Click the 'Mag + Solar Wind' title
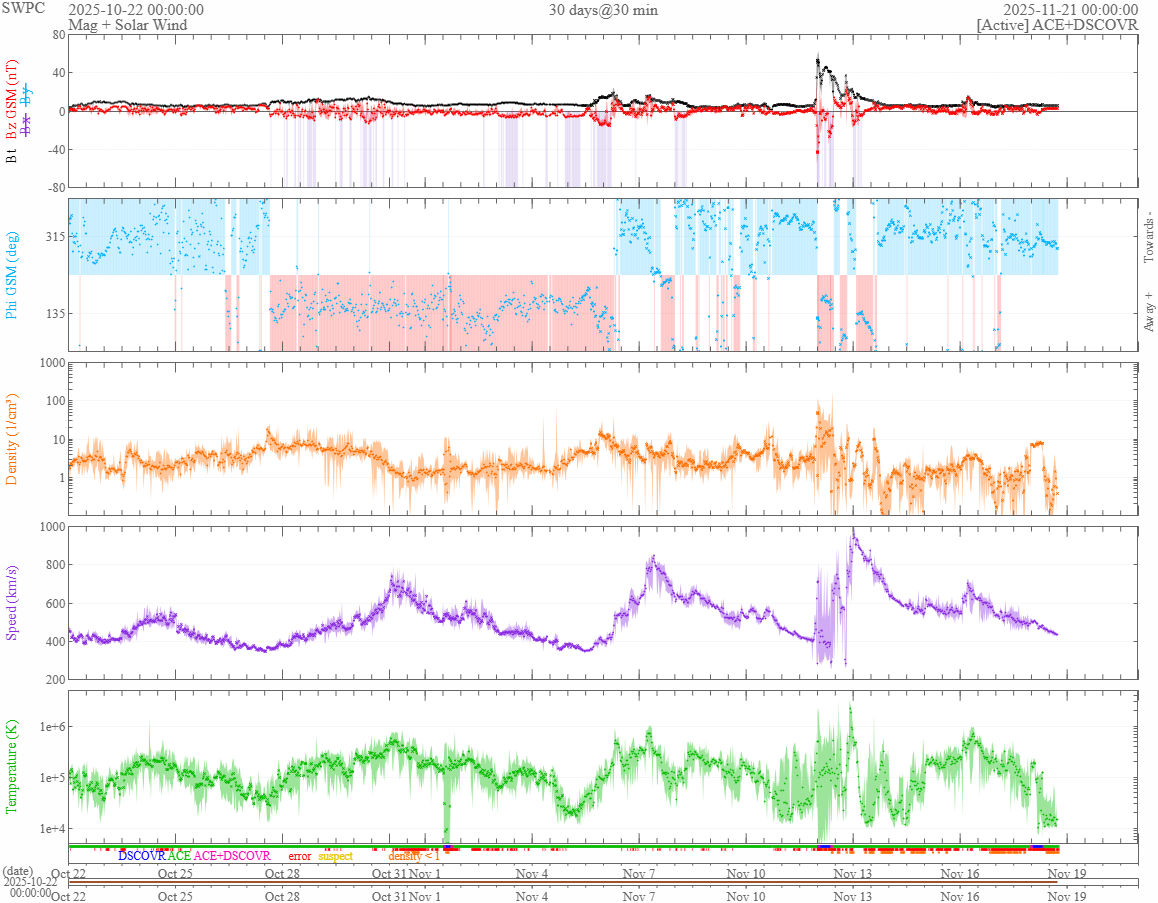 click(128, 24)
